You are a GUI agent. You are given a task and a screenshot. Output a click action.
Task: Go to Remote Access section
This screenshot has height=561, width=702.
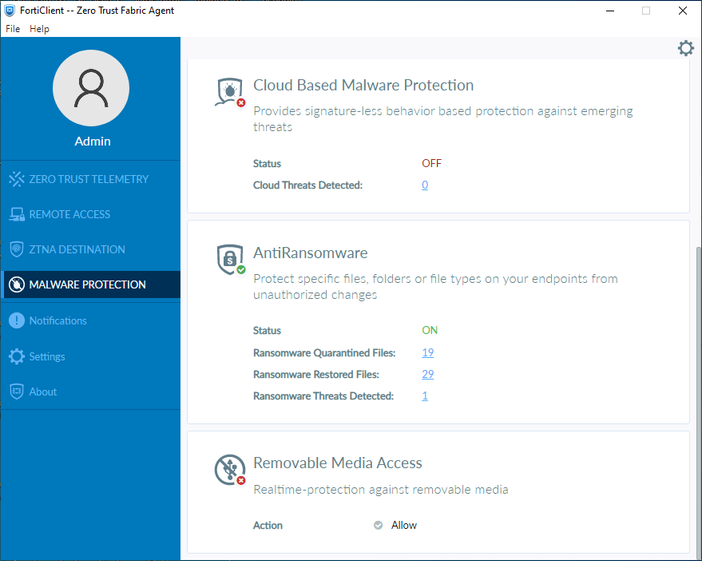point(69,214)
